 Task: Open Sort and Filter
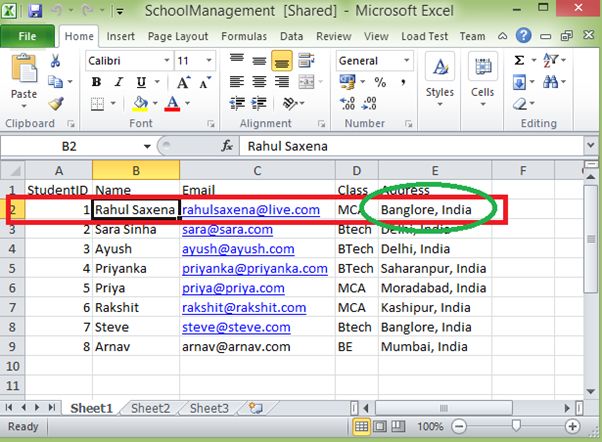click(x=551, y=60)
